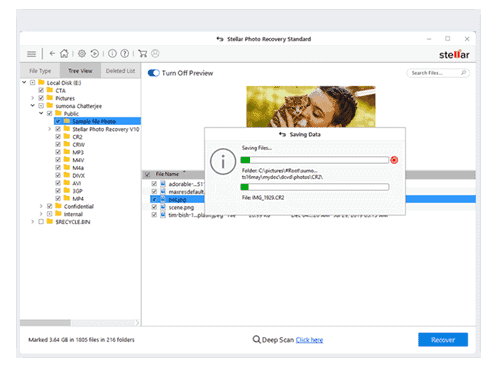Open the info icon in toolbar
This screenshot has width=494, height=371.
pos(112,53)
